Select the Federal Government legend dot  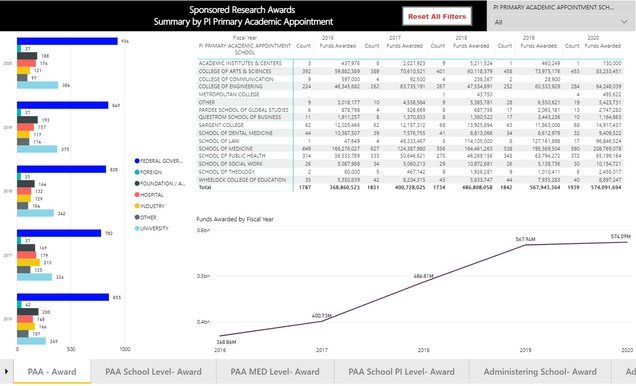coord(137,161)
